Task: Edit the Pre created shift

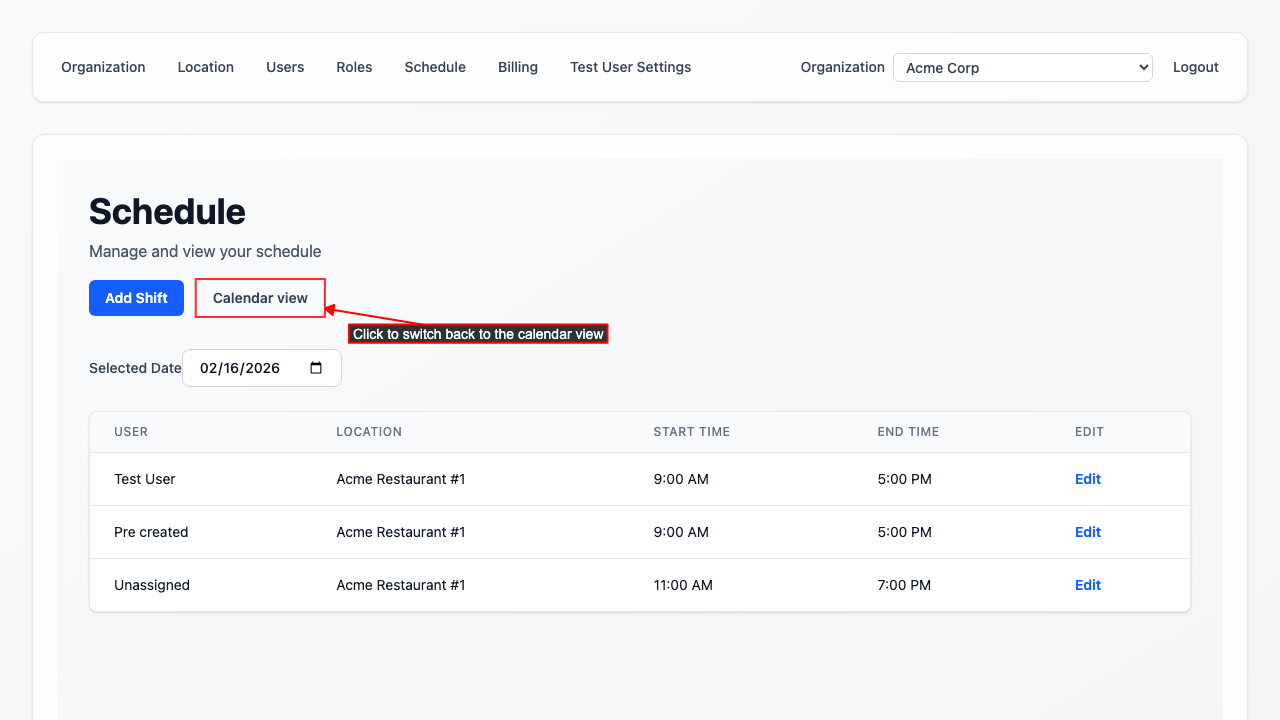Action: point(1088,532)
